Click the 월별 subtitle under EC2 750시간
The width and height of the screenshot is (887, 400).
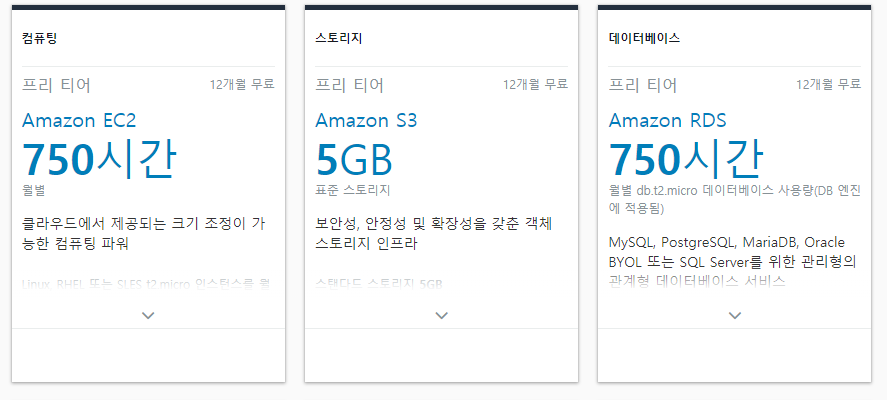(x=33, y=190)
